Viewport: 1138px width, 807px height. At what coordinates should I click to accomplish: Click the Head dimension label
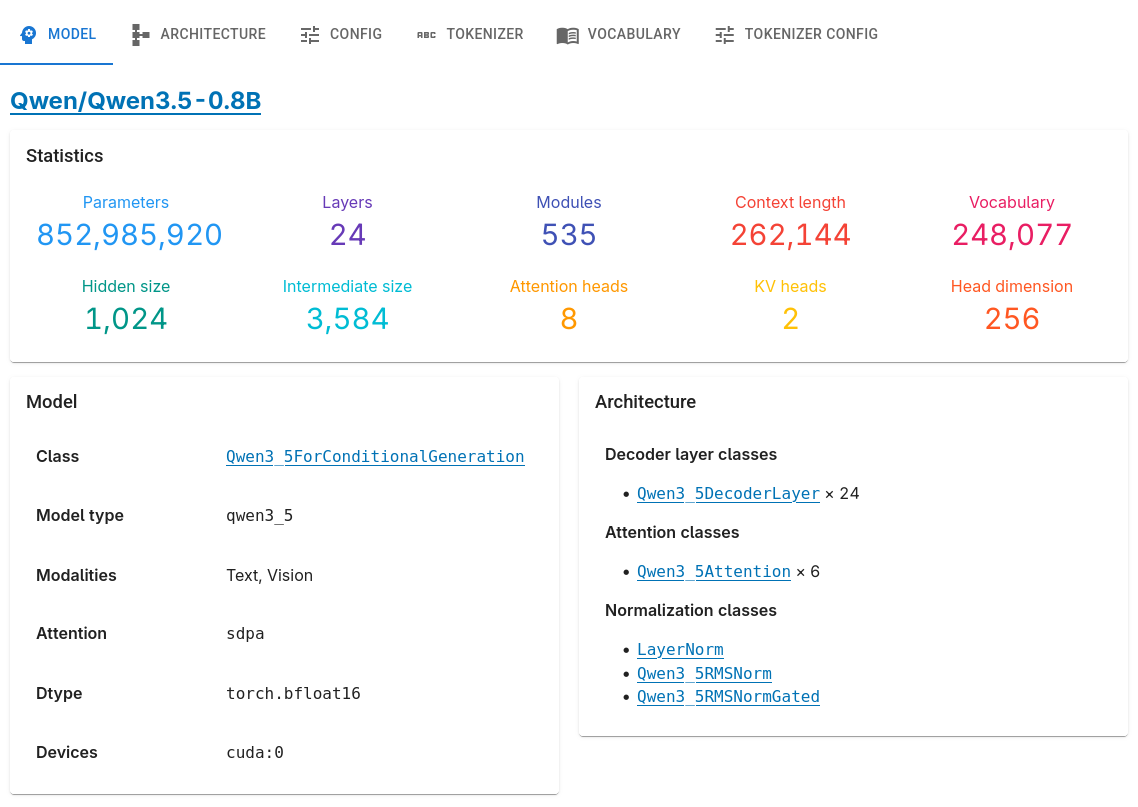pos(1012,287)
